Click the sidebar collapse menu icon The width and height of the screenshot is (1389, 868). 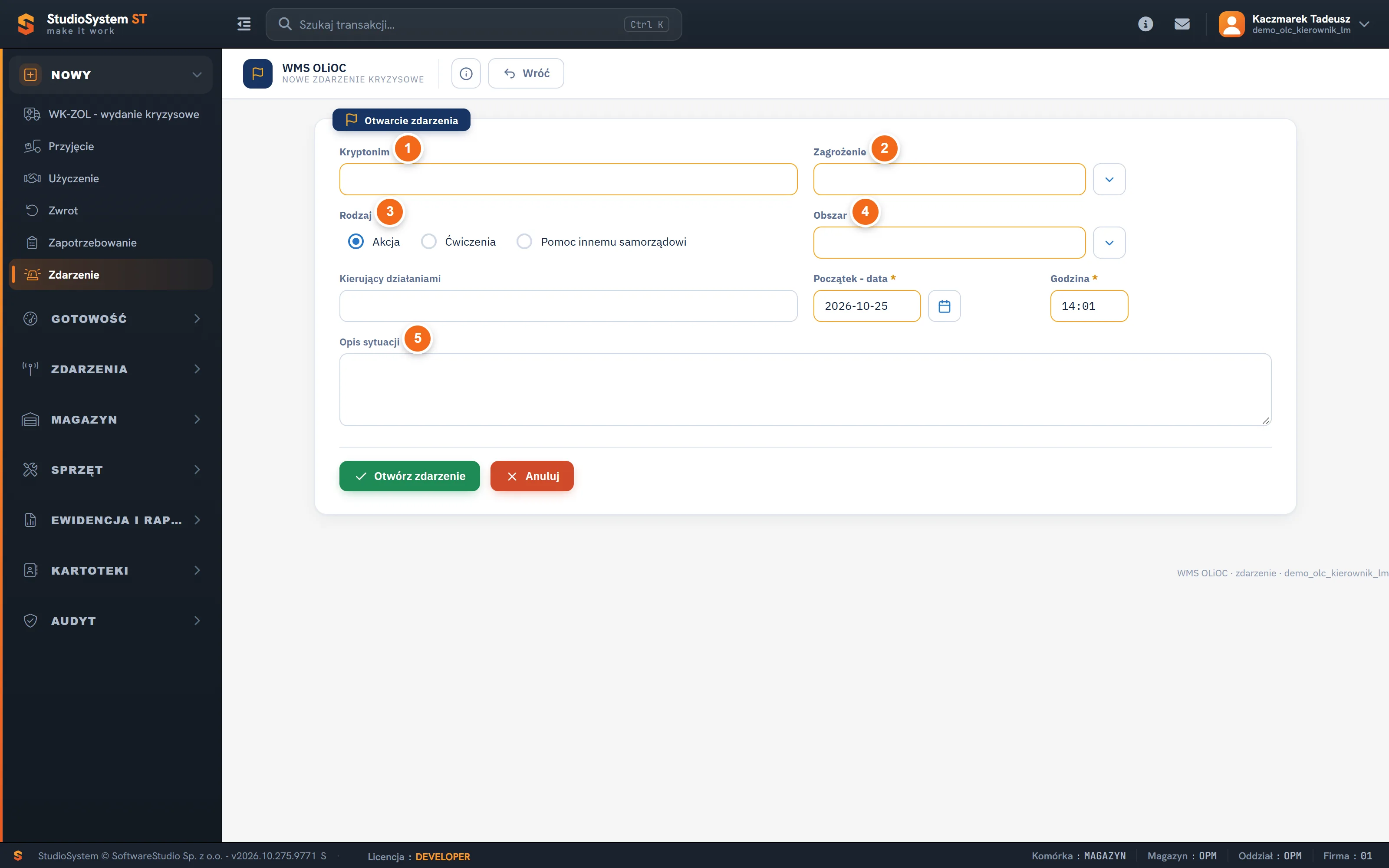(244, 24)
